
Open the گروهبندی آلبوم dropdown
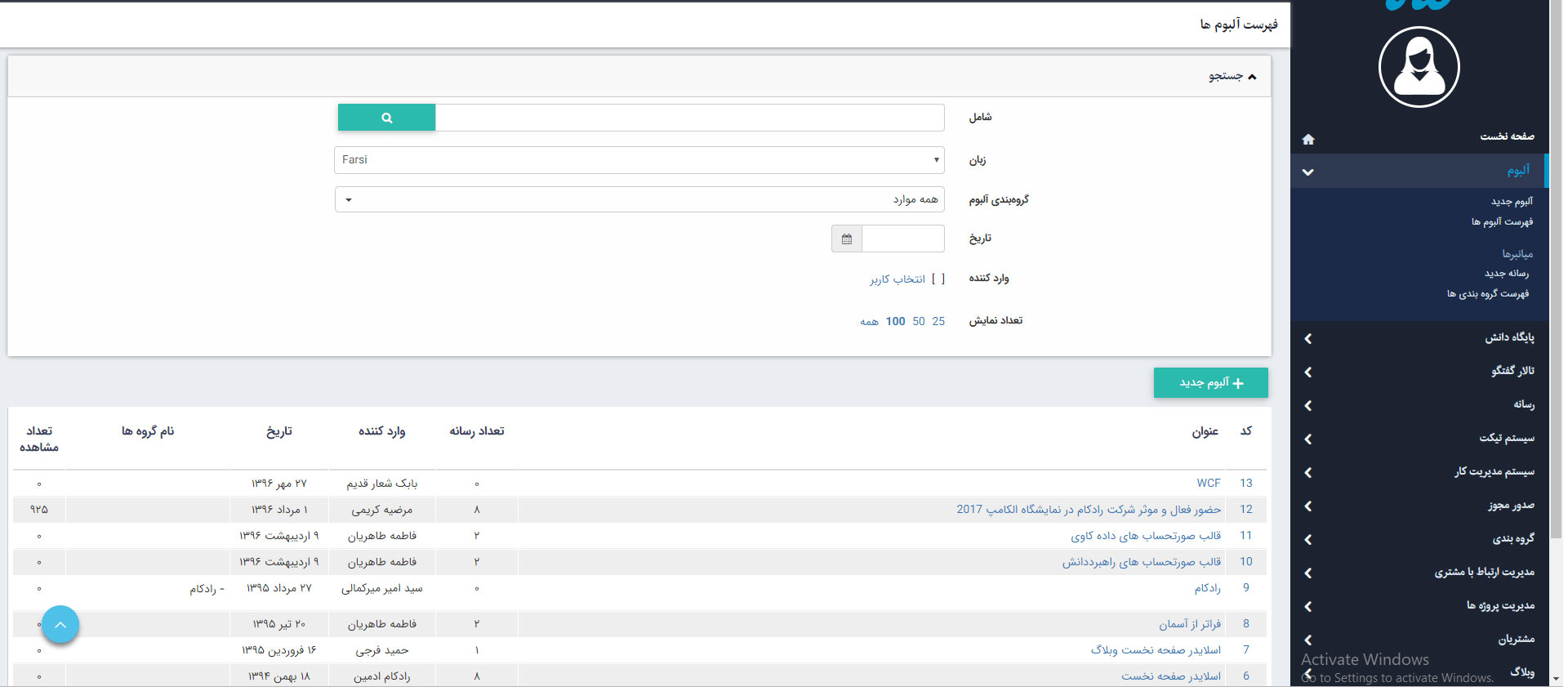(x=639, y=199)
